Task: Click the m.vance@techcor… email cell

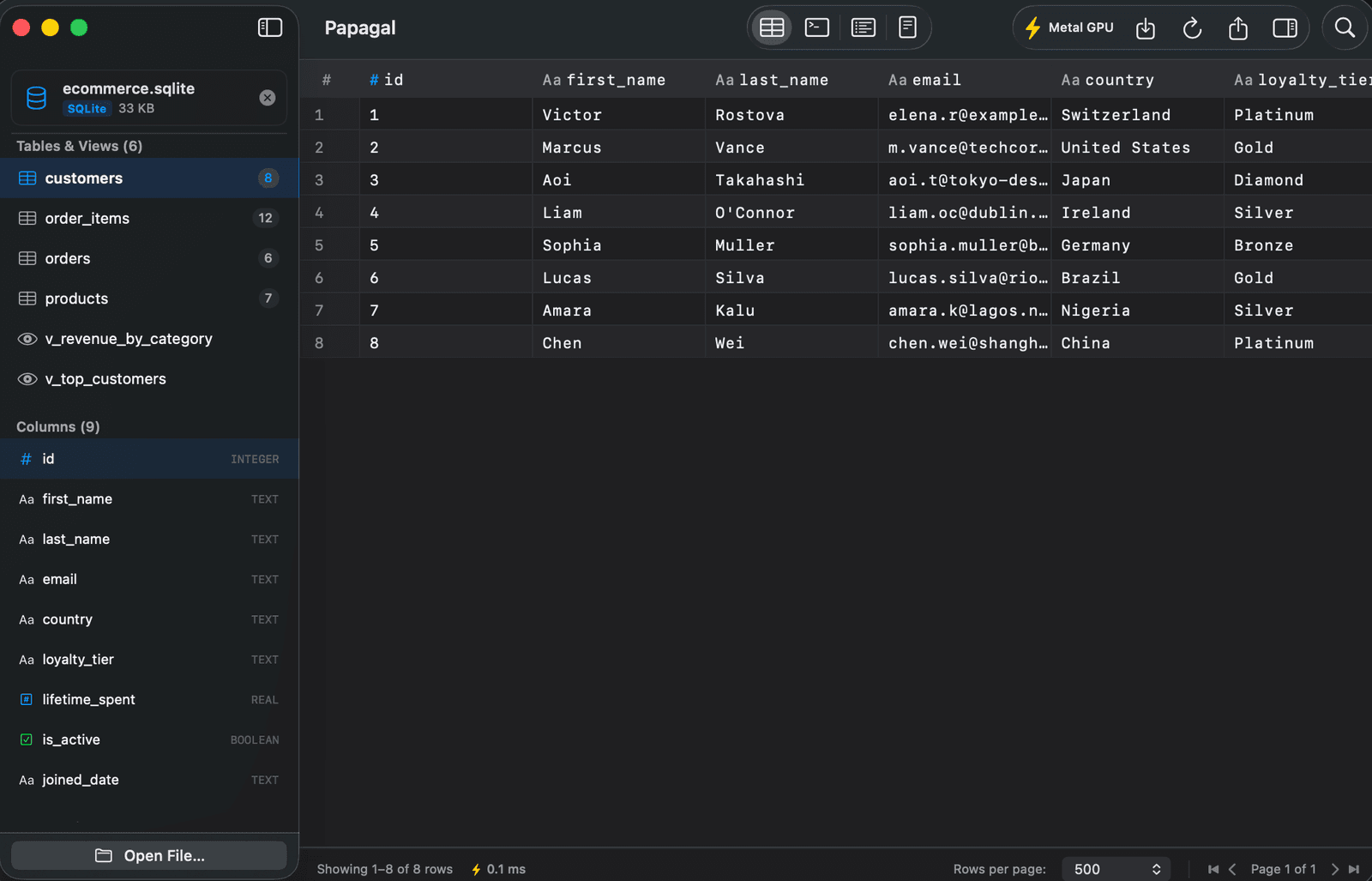Action: pyautogui.click(x=965, y=148)
